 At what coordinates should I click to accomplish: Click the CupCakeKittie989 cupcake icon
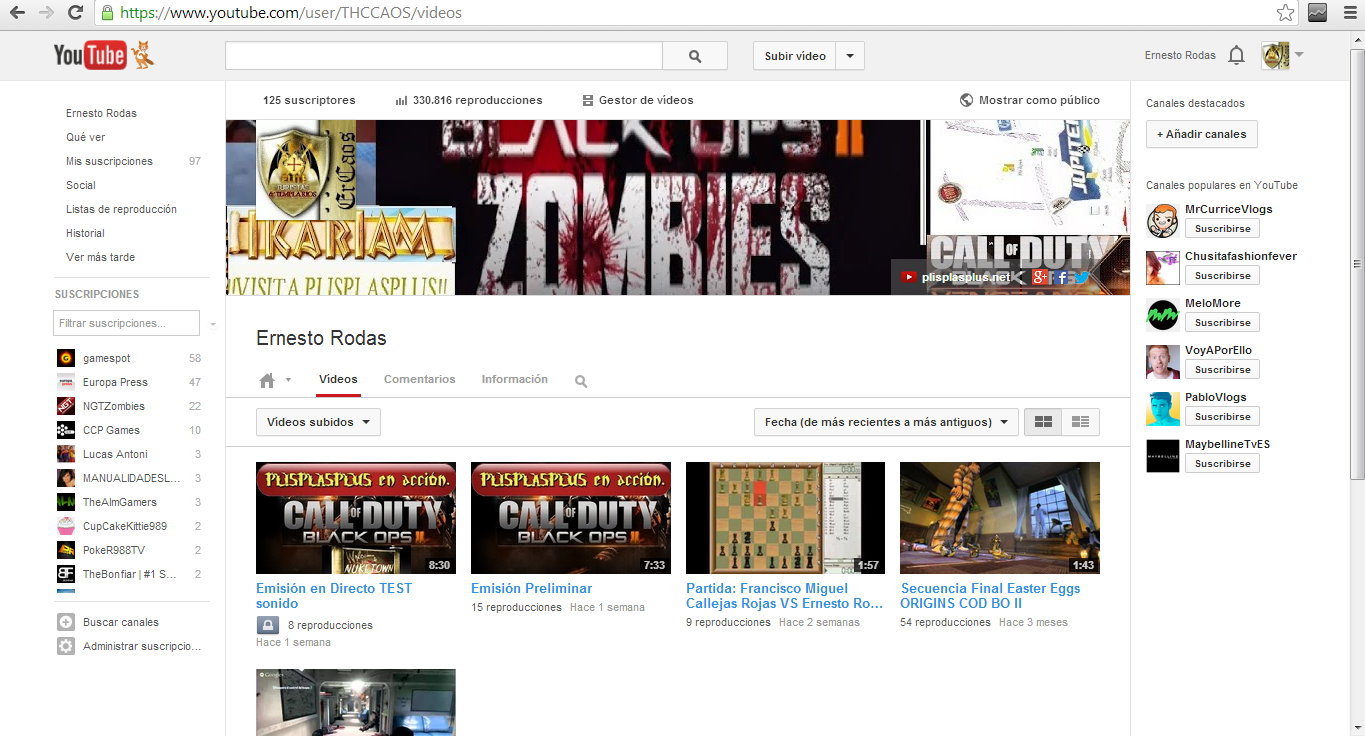tap(65, 526)
